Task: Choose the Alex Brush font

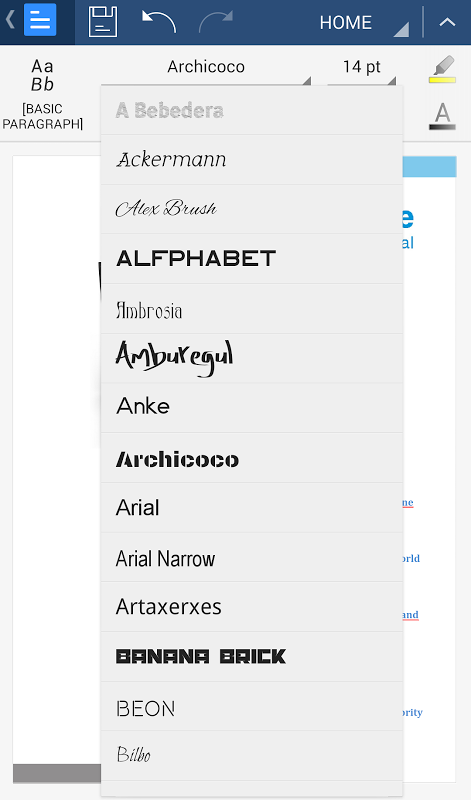Action: click(252, 209)
